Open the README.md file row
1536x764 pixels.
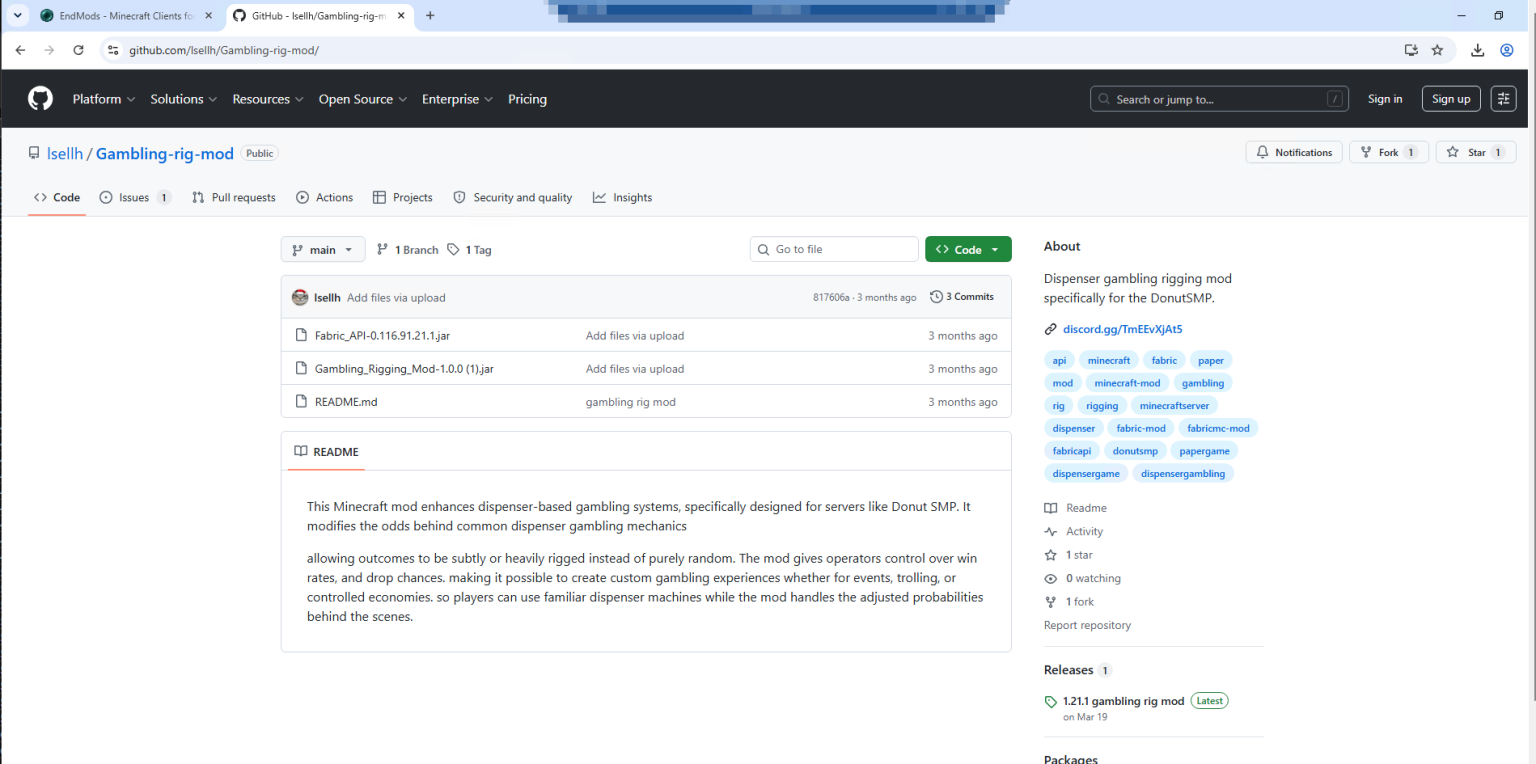(646, 402)
